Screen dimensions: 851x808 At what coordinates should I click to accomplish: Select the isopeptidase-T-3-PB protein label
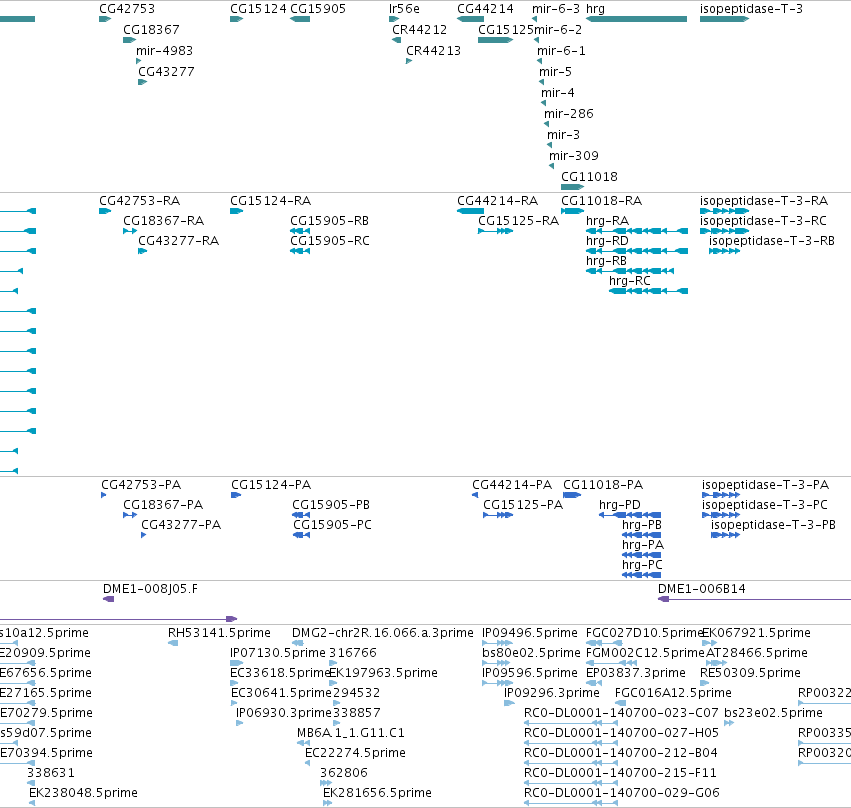click(x=773, y=525)
